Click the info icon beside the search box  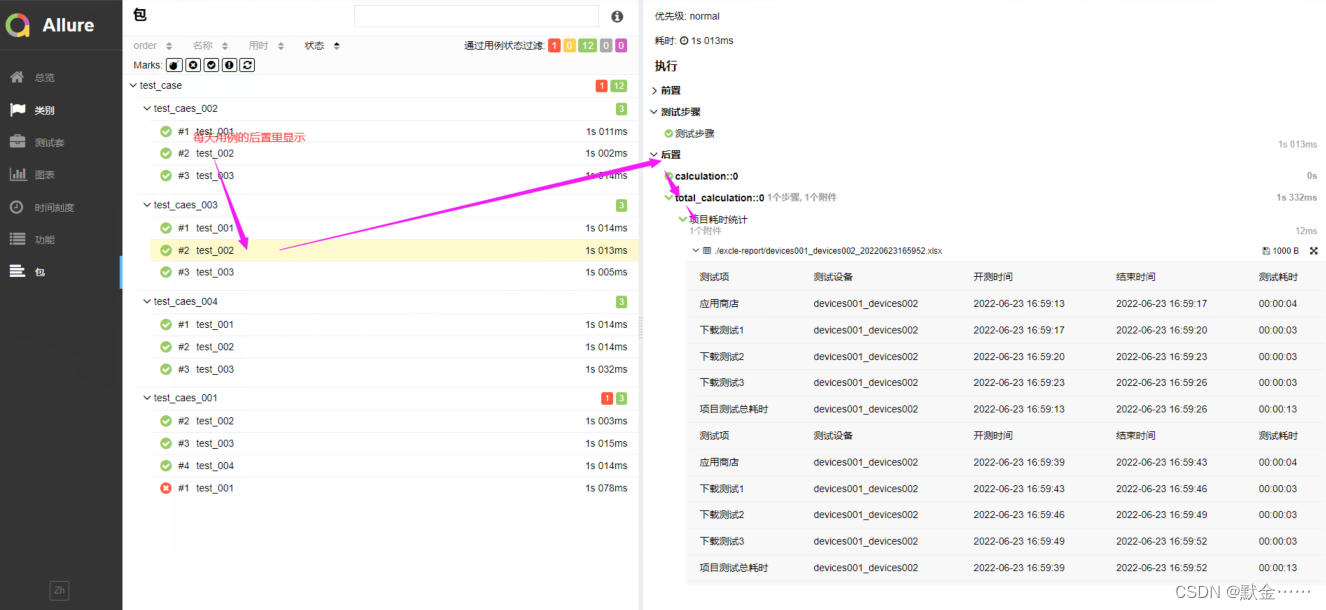[617, 17]
